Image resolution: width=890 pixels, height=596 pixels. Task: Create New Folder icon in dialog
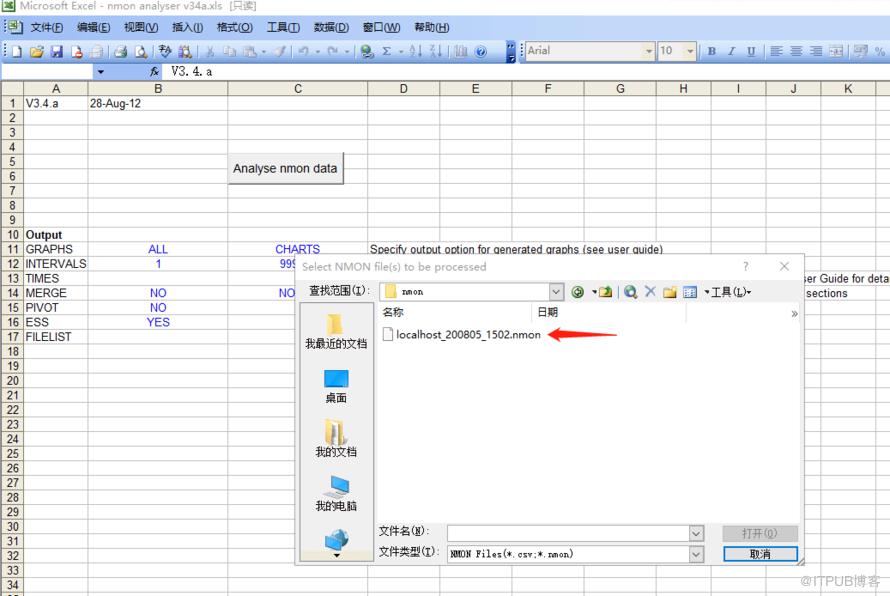(670, 292)
